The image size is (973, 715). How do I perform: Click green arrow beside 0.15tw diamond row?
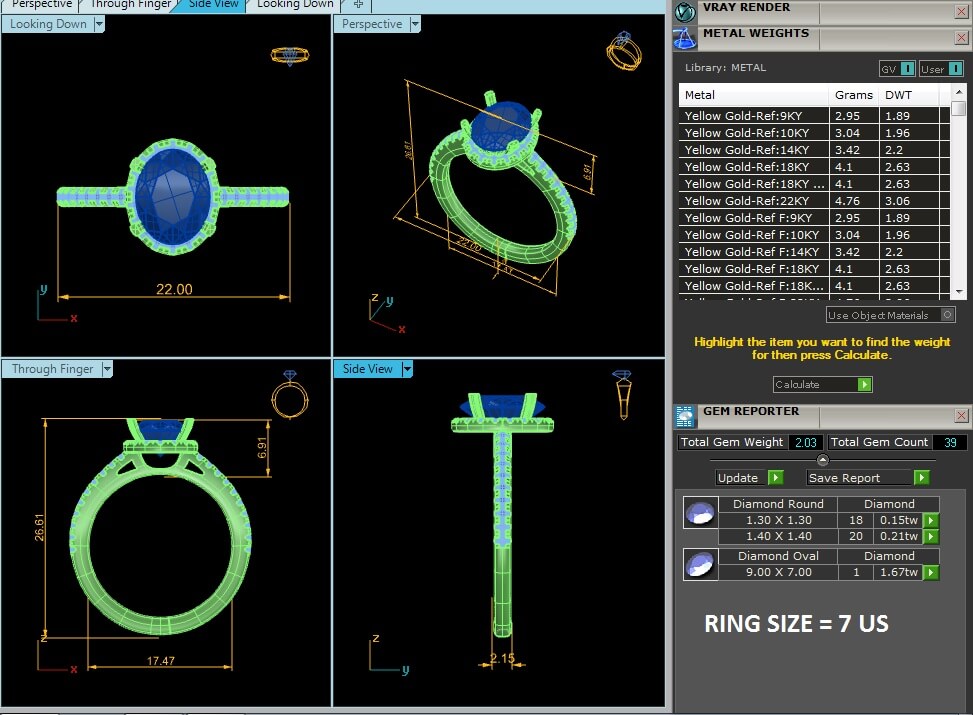pyautogui.click(x=931, y=520)
